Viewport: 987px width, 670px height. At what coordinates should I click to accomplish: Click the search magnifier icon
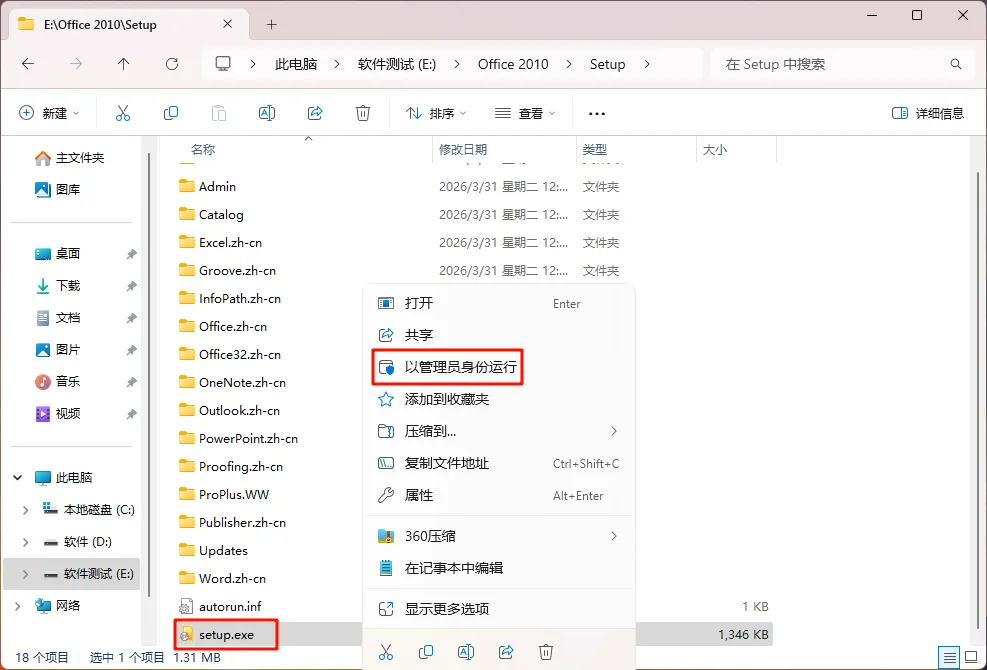click(x=956, y=64)
